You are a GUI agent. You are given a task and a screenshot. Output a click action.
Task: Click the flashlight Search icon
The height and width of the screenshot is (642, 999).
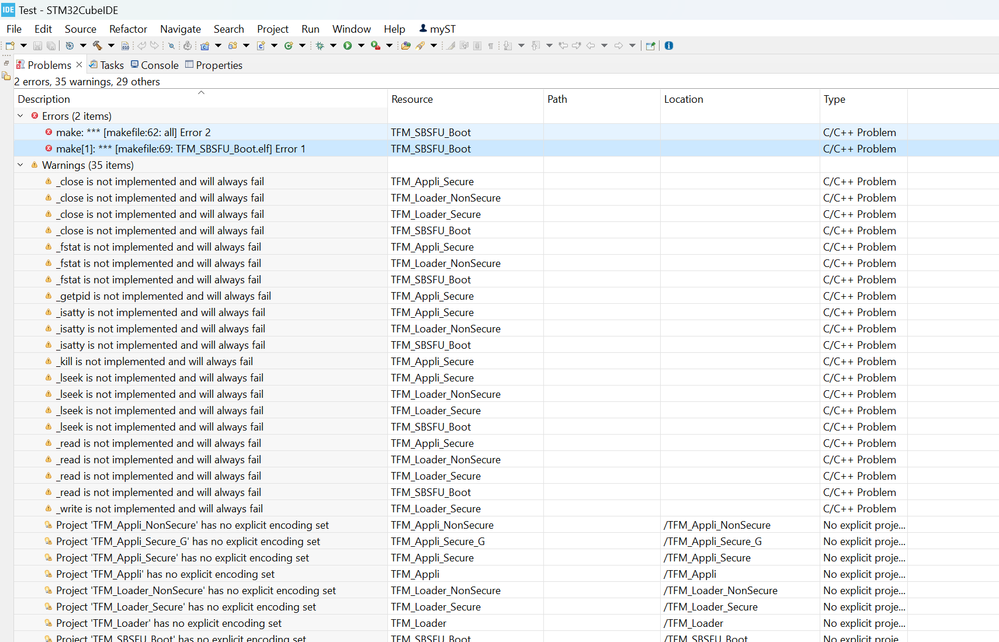420,46
